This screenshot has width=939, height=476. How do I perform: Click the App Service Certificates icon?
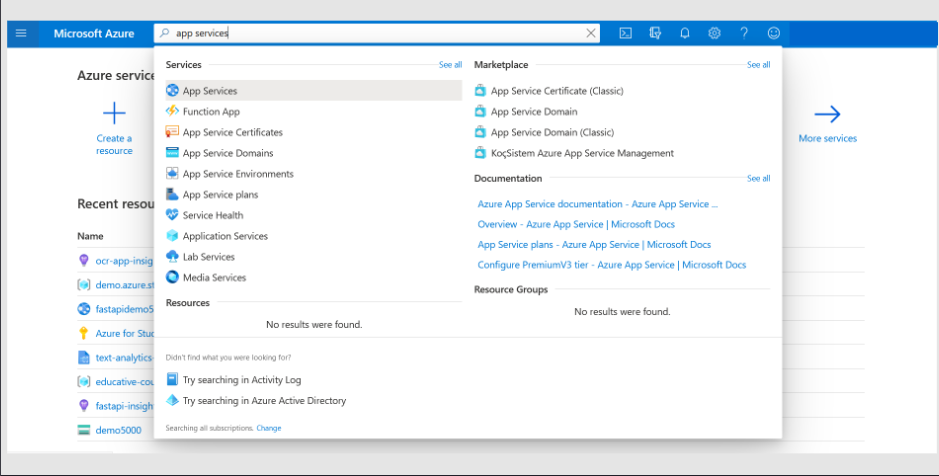[x=172, y=132]
